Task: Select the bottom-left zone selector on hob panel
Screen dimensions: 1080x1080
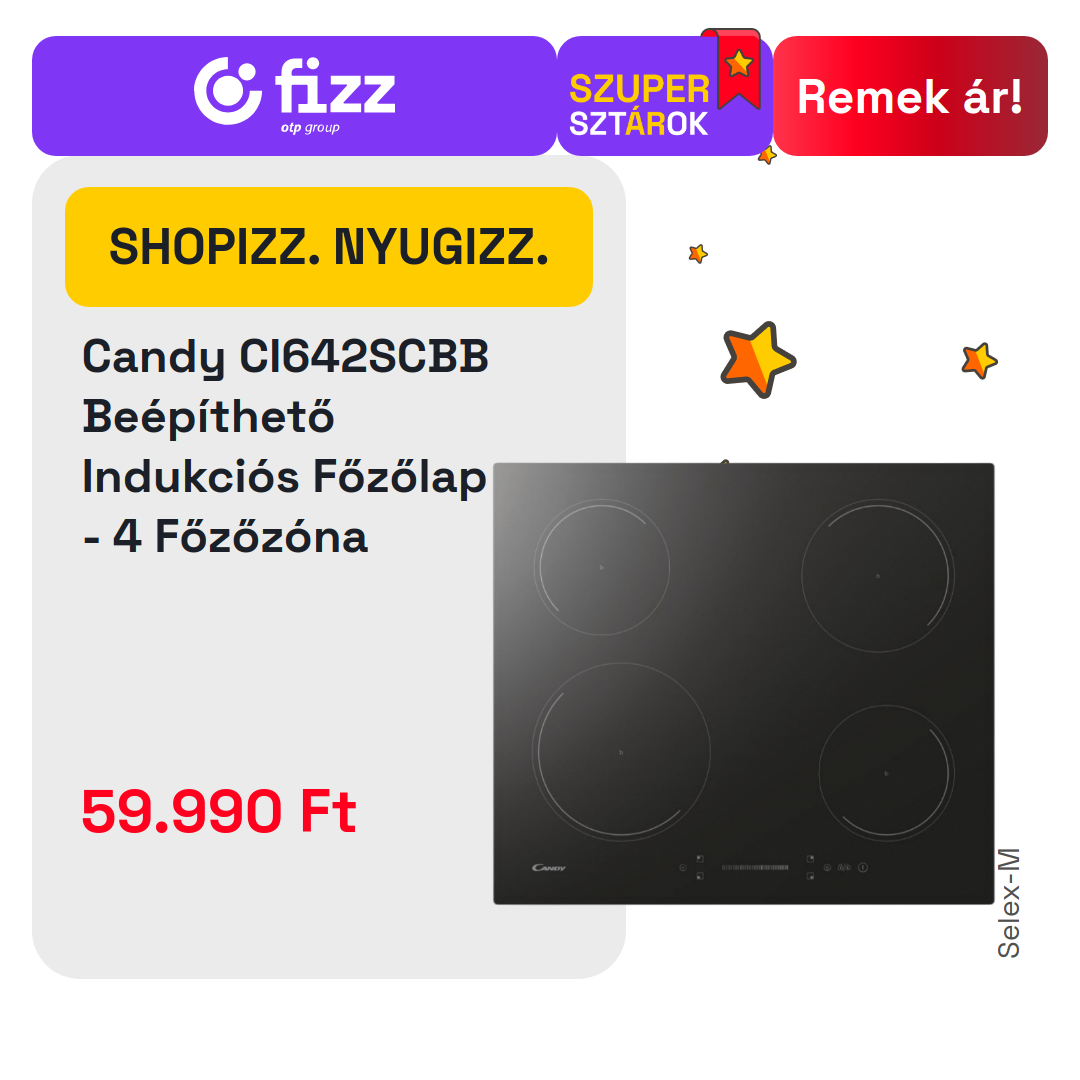Action: point(700,875)
